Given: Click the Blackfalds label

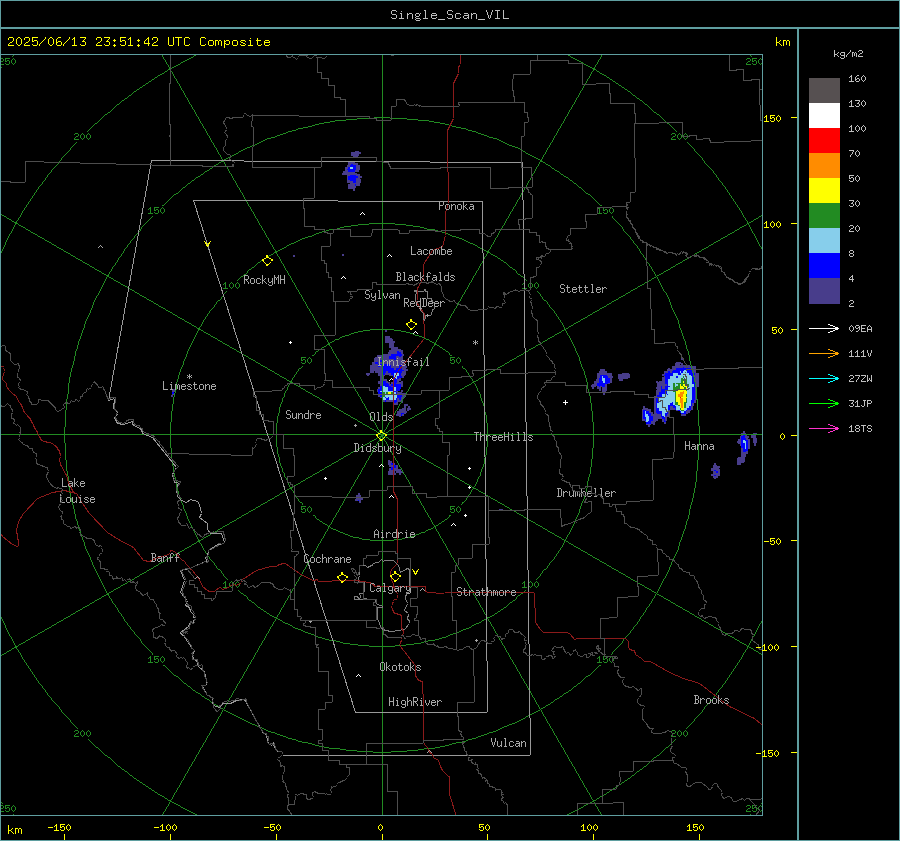Looking at the screenshot, I should (x=425, y=277).
